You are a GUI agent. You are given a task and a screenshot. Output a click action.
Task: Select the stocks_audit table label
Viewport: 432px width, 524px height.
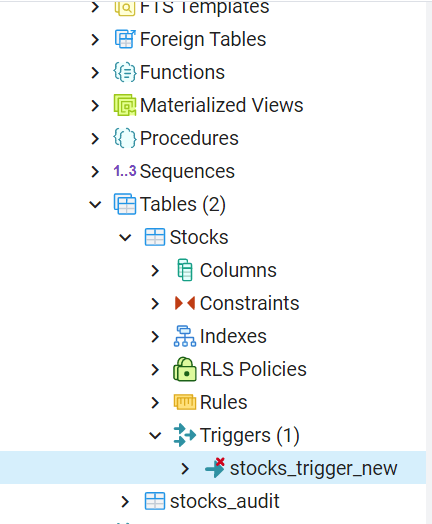point(225,501)
